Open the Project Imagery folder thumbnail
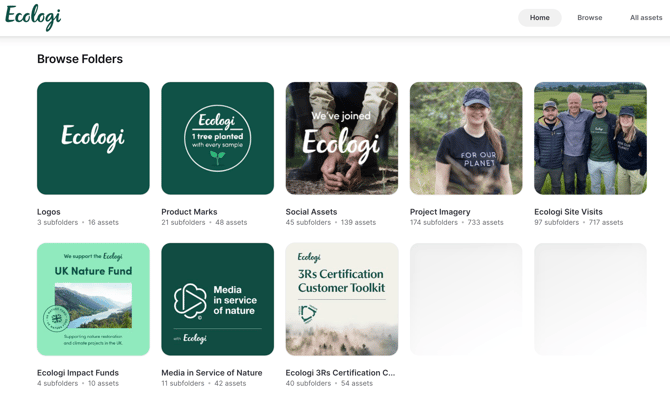The image size is (670, 401). [466, 138]
